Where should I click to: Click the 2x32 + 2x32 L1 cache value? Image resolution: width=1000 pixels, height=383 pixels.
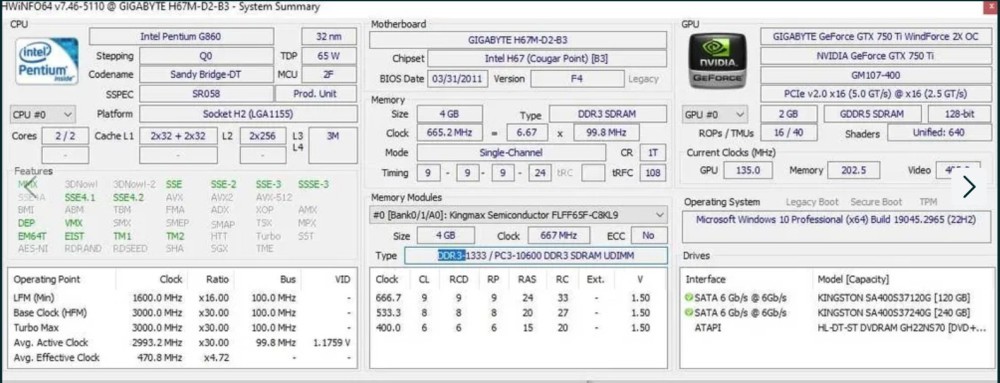point(178,136)
